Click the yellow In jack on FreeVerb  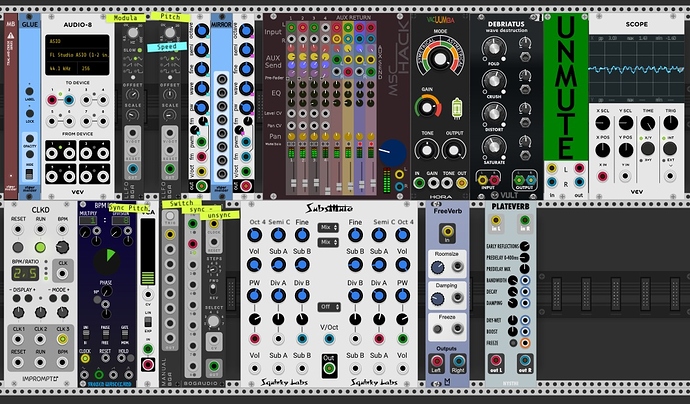[447, 231]
